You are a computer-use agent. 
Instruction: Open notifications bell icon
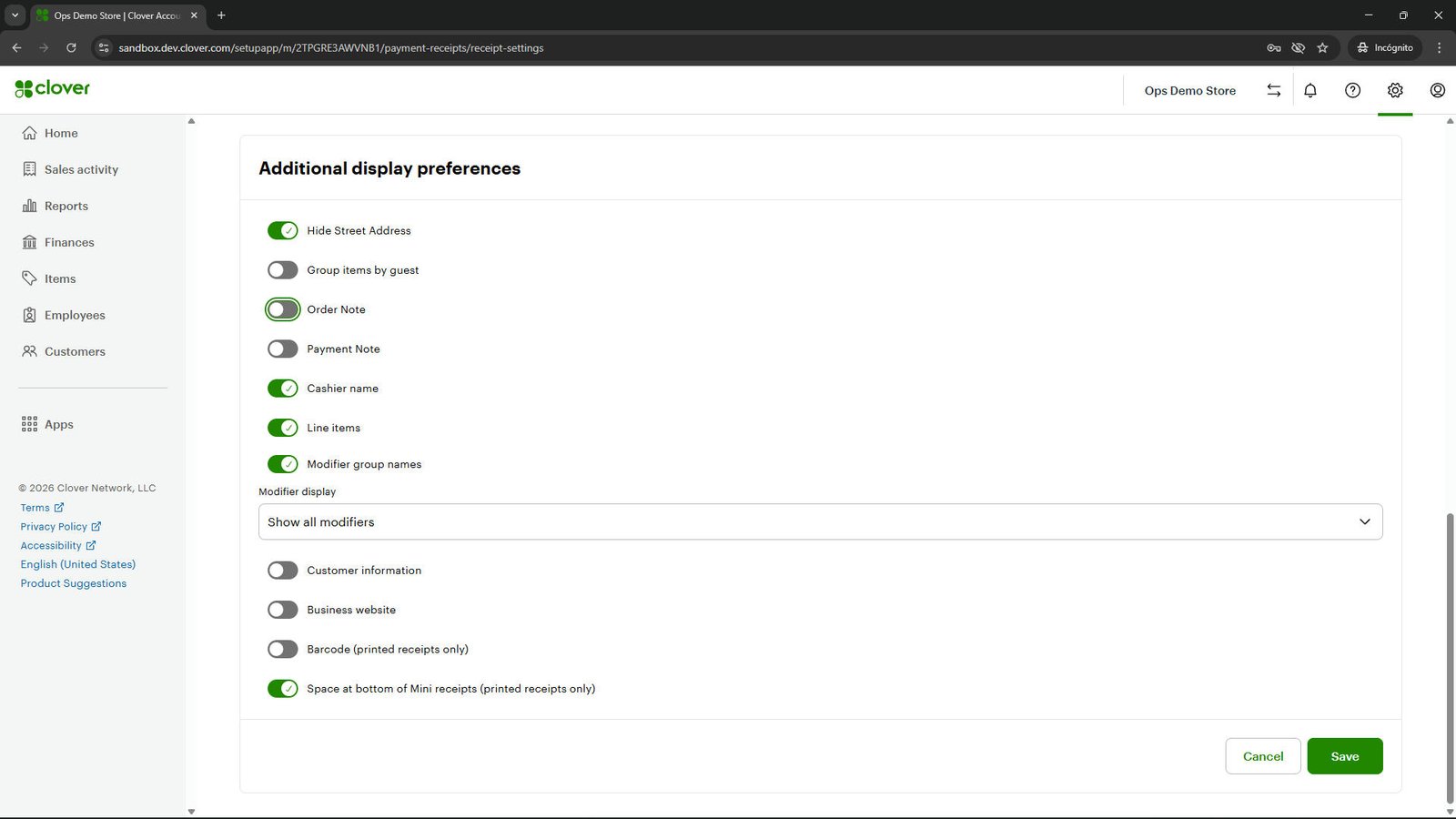point(1310,90)
